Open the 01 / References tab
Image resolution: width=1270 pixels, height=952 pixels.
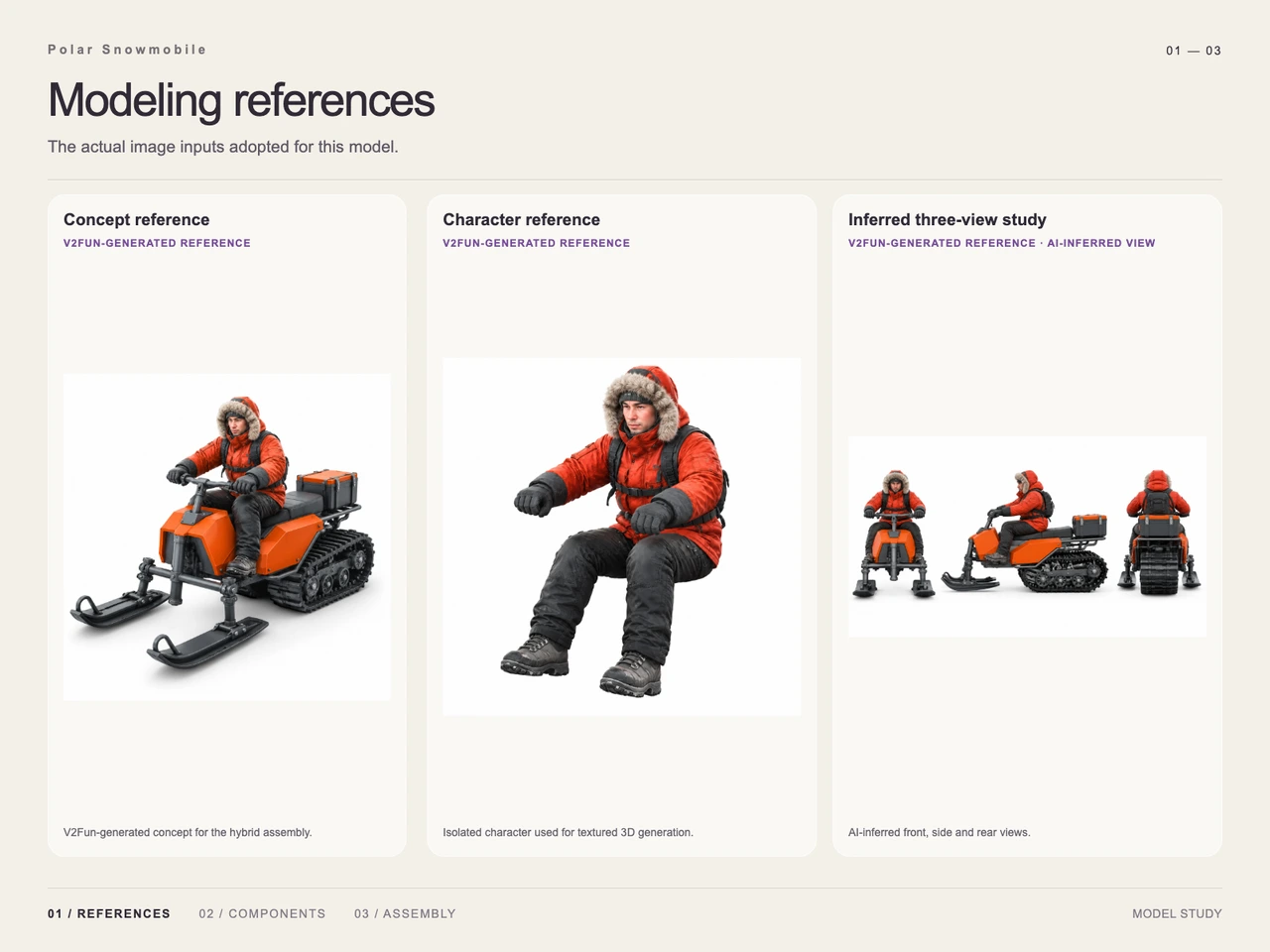click(109, 913)
